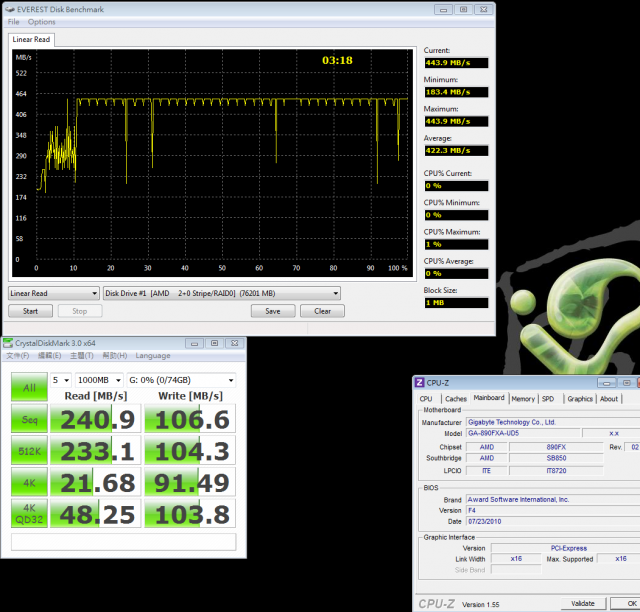Click the All test button in CrystalDiskMark
Screen dimensions: 640x612
(x=29, y=387)
